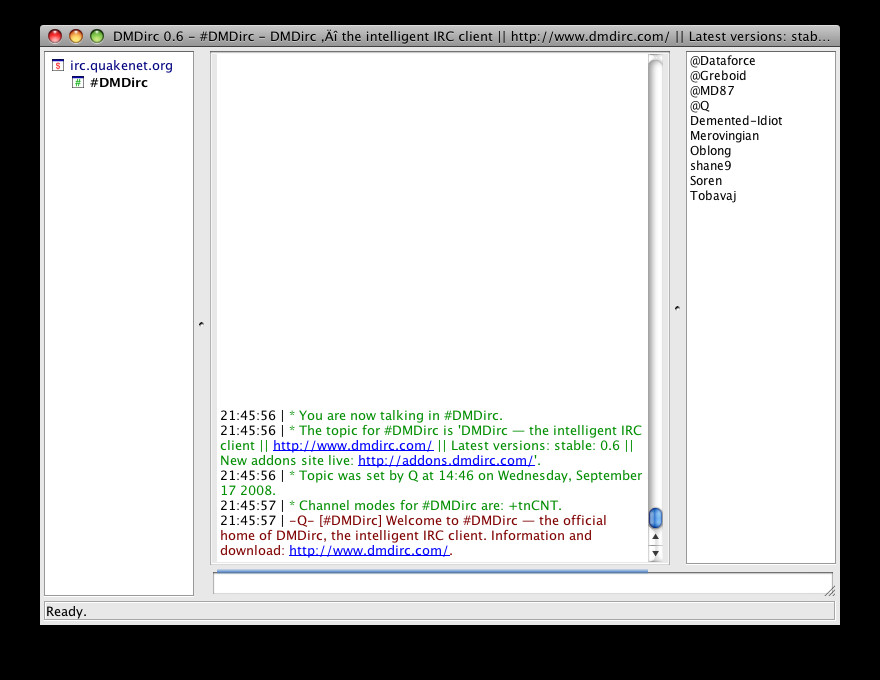Zoom the DMDirc window with green button
Viewport: 880px width, 680px height.
click(x=97, y=36)
